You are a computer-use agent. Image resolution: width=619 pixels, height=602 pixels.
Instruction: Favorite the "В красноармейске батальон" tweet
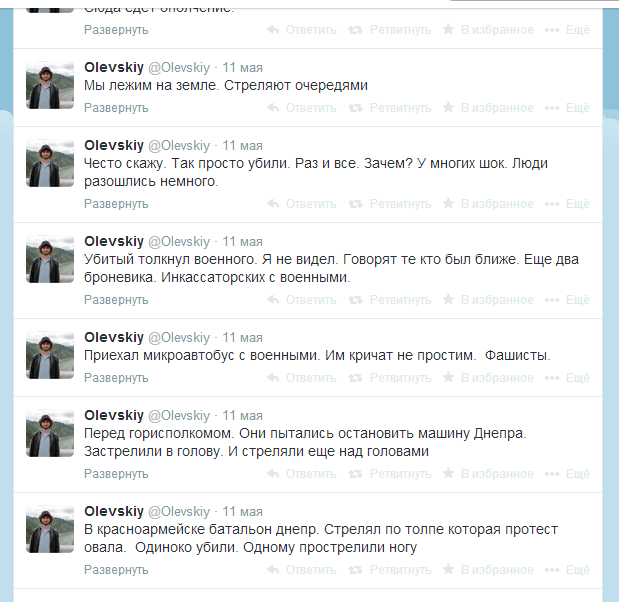488,570
